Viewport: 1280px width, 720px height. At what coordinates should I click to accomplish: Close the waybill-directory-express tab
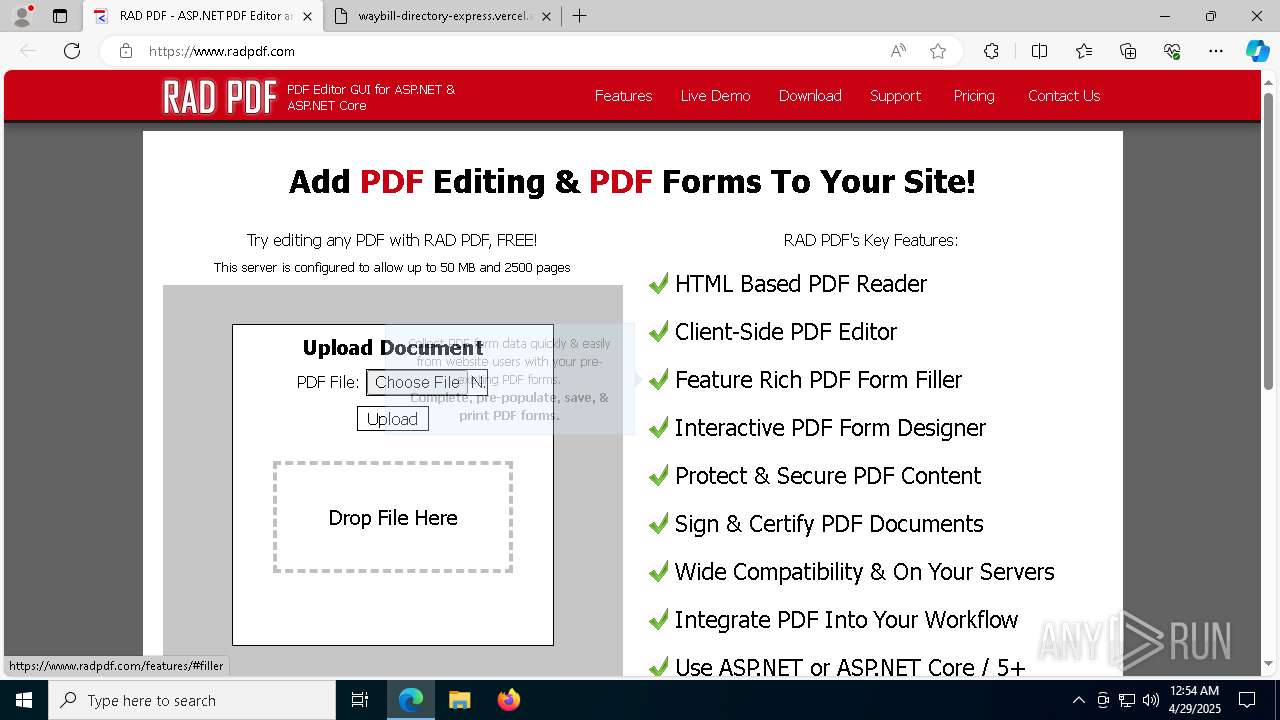tap(546, 16)
